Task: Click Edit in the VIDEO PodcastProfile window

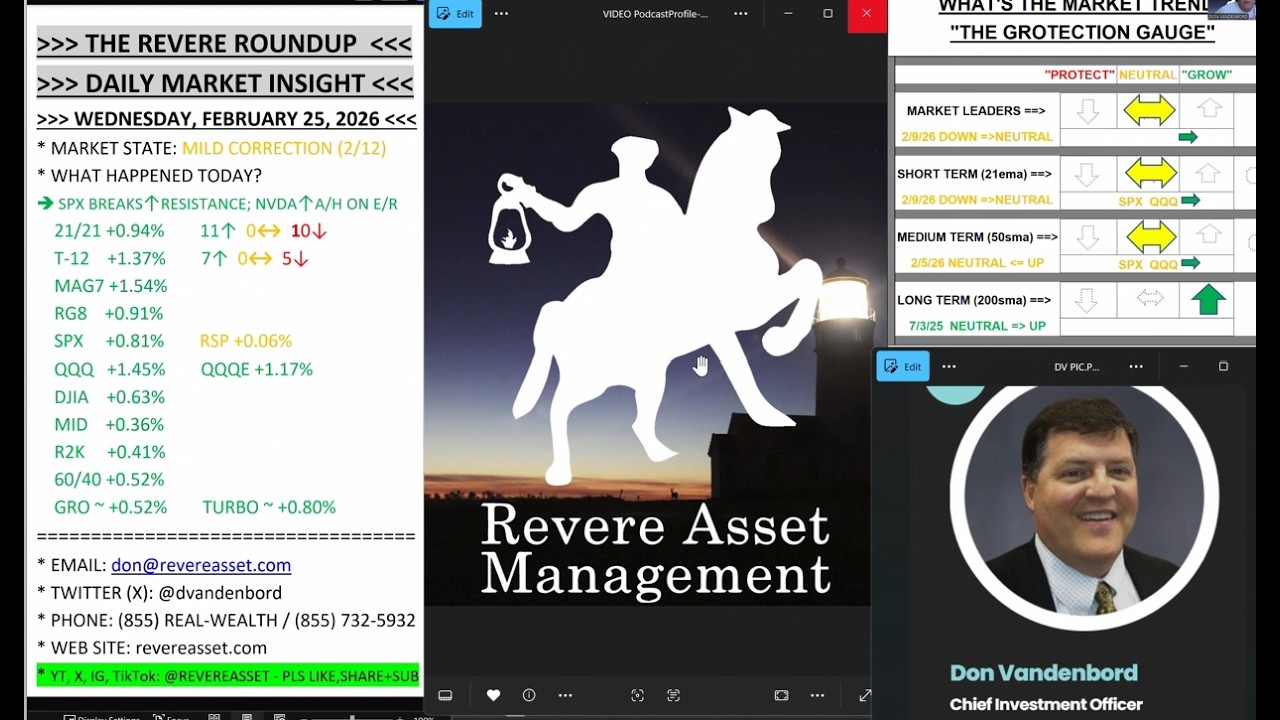Action: coord(455,14)
